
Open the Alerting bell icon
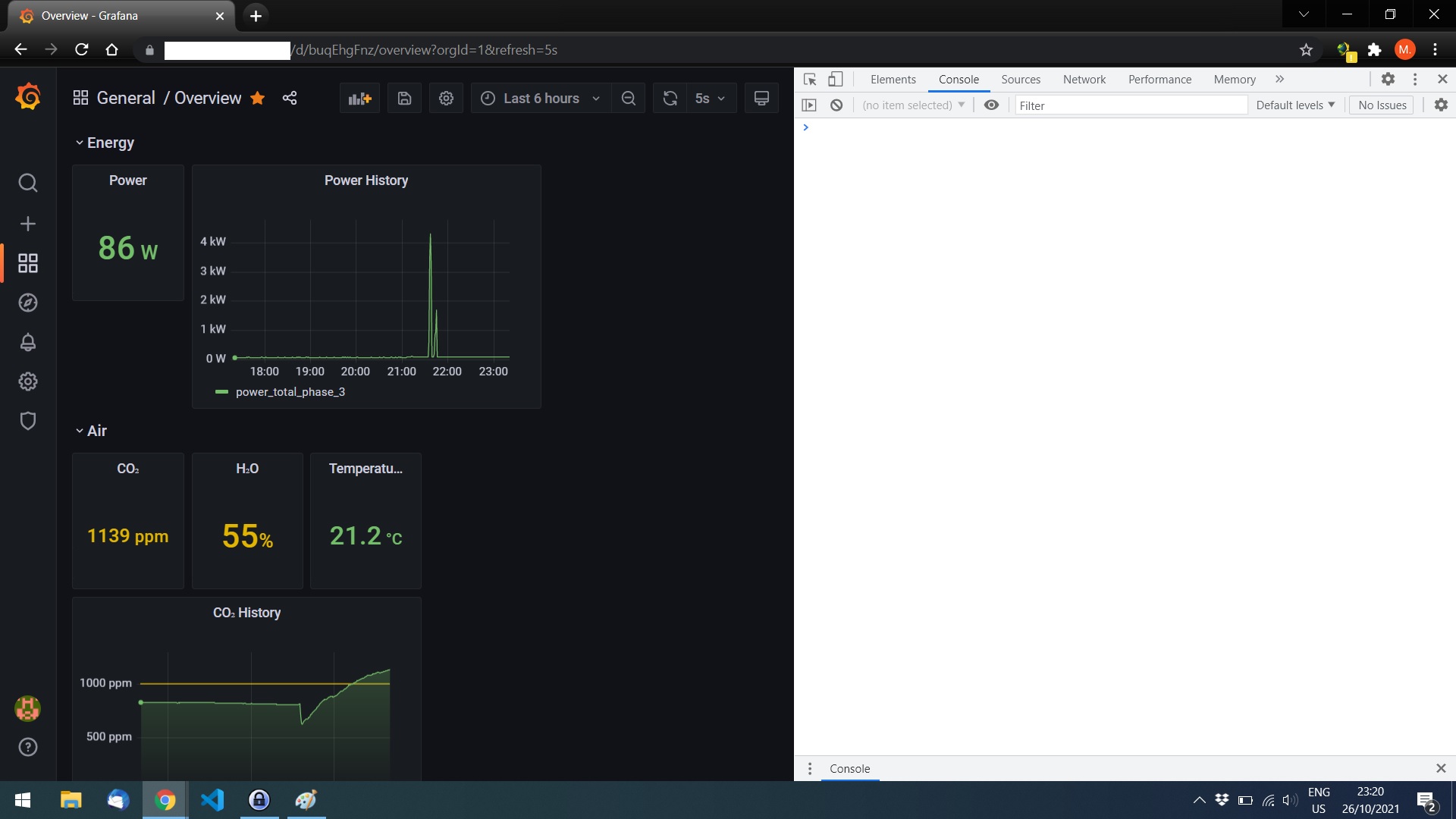[x=27, y=342]
